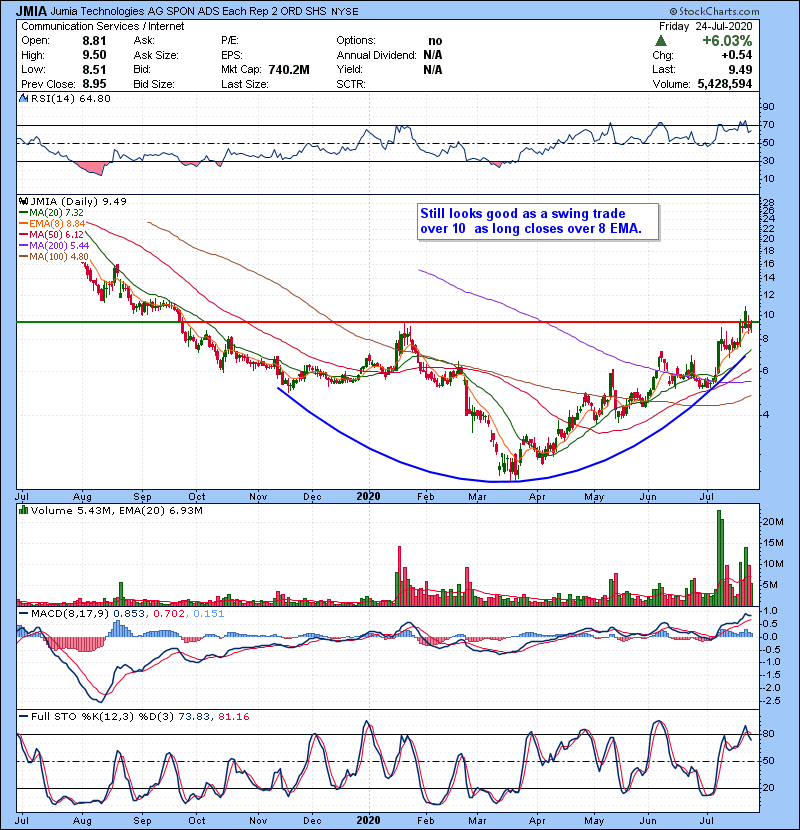This screenshot has width=800, height=830.
Task: Select the stochastic %D value 81.16
Action: coord(233,717)
